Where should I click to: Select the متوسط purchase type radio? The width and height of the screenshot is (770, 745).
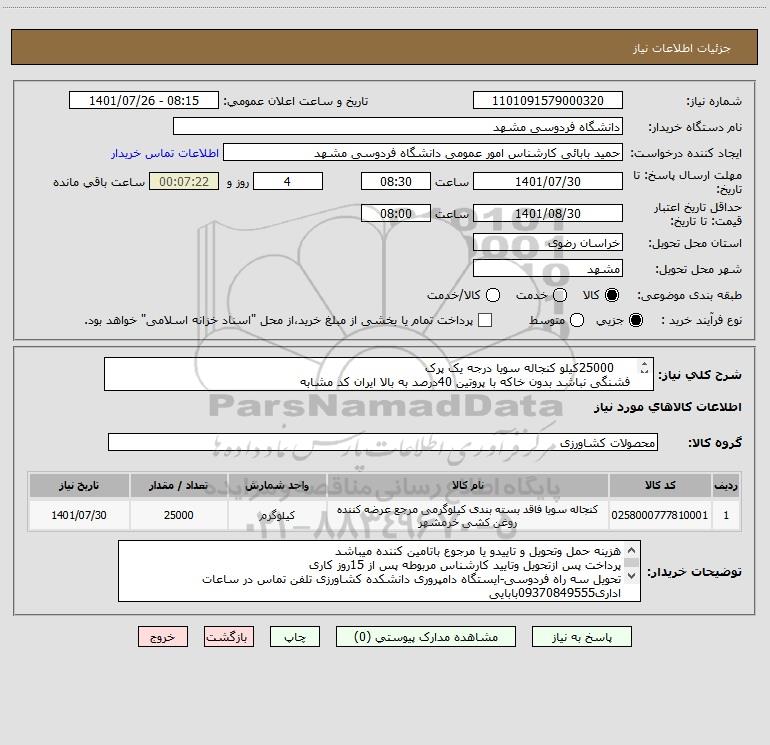[x=577, y=320]
